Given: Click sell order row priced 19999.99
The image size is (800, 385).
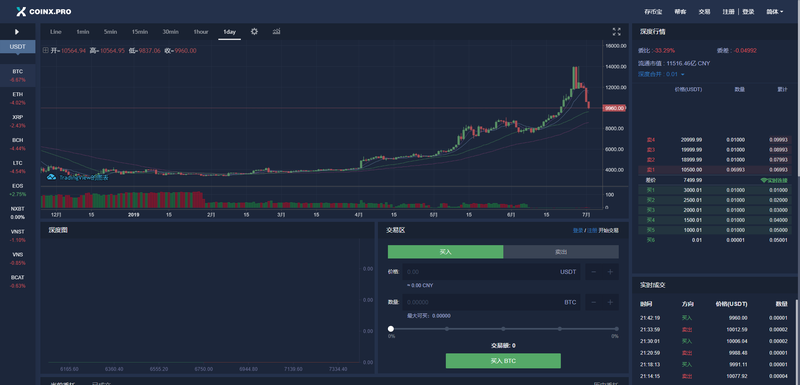Looking at the screenshot, I should 714,149.
